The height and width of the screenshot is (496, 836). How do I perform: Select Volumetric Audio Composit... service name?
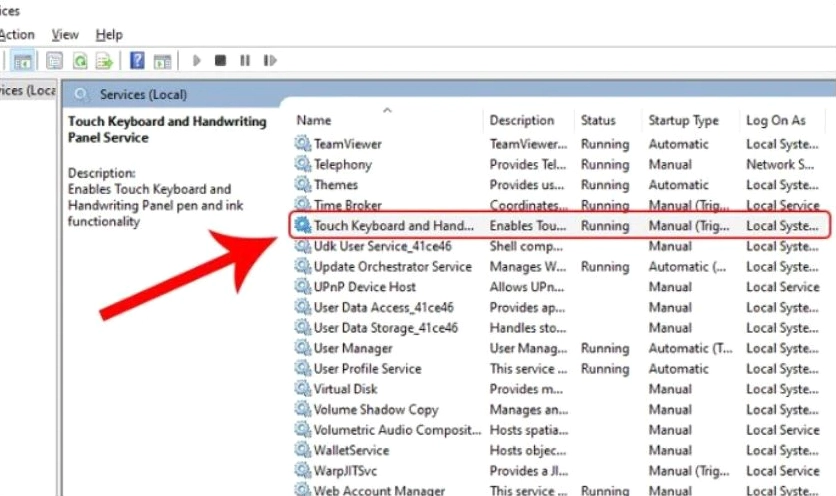point(397,430)
